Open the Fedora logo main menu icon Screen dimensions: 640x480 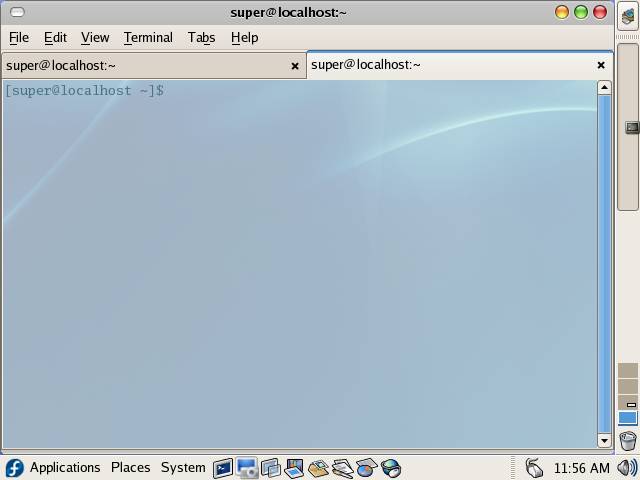(14, 468)
